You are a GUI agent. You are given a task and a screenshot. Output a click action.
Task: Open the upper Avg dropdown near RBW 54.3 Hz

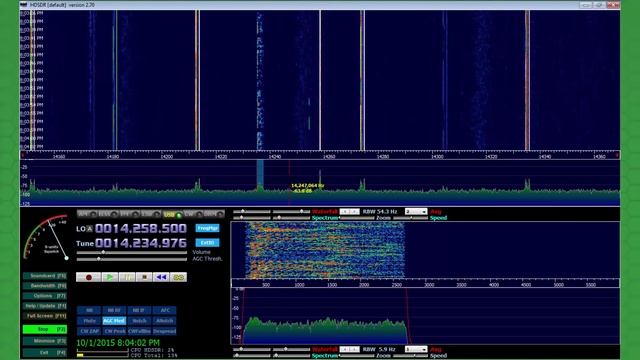pyautogui.click(x=416, y=211)
